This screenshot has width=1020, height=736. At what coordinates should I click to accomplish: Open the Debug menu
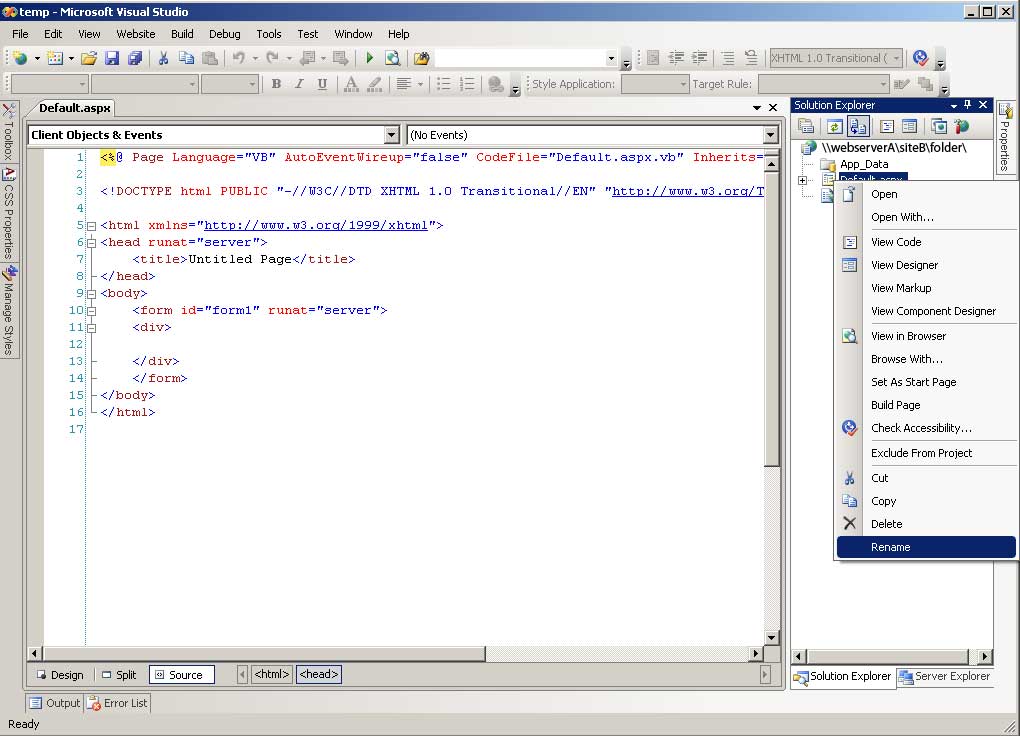(224, 34)
